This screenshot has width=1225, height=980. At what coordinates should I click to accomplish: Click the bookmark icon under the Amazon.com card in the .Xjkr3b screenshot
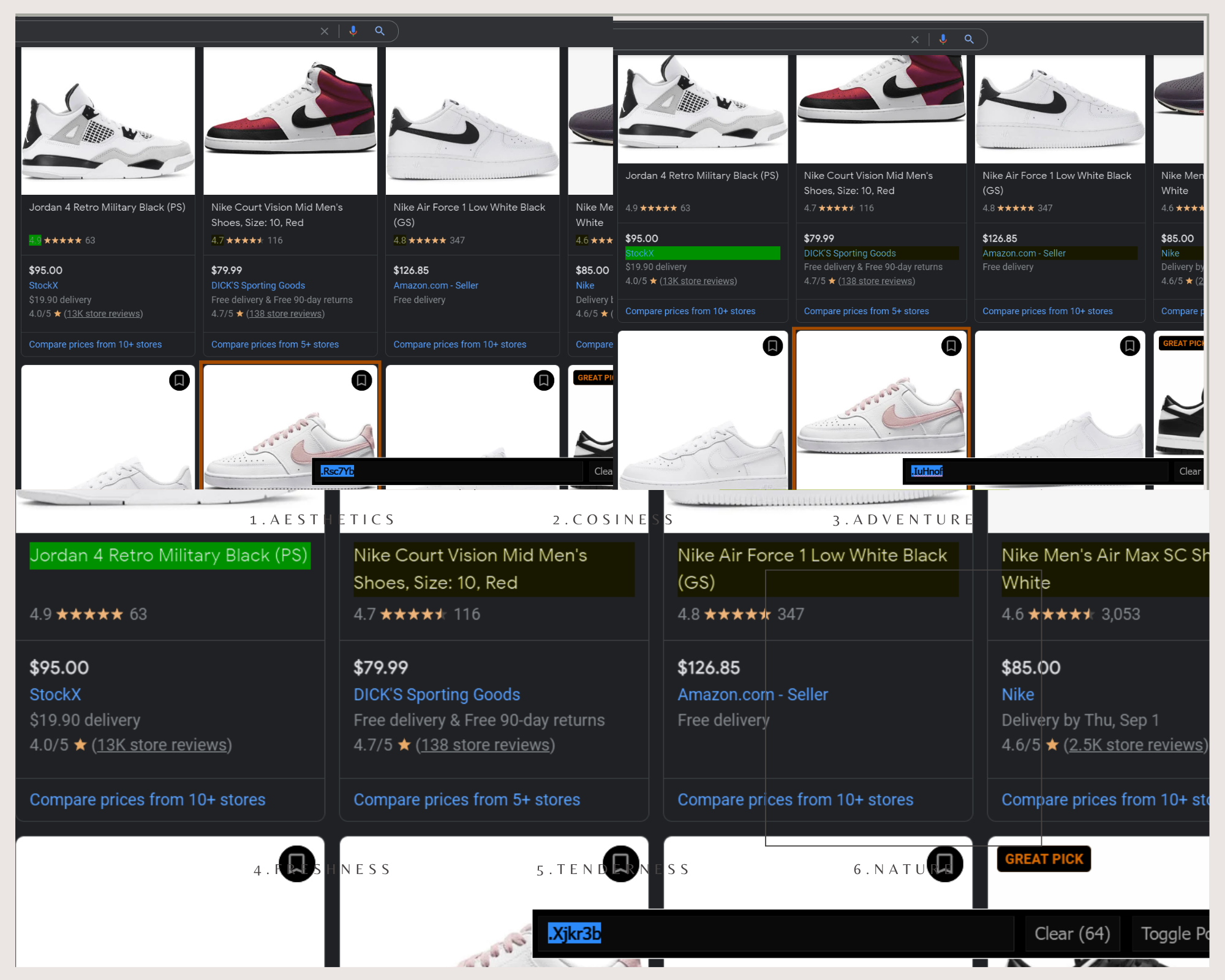pos(945,864)
